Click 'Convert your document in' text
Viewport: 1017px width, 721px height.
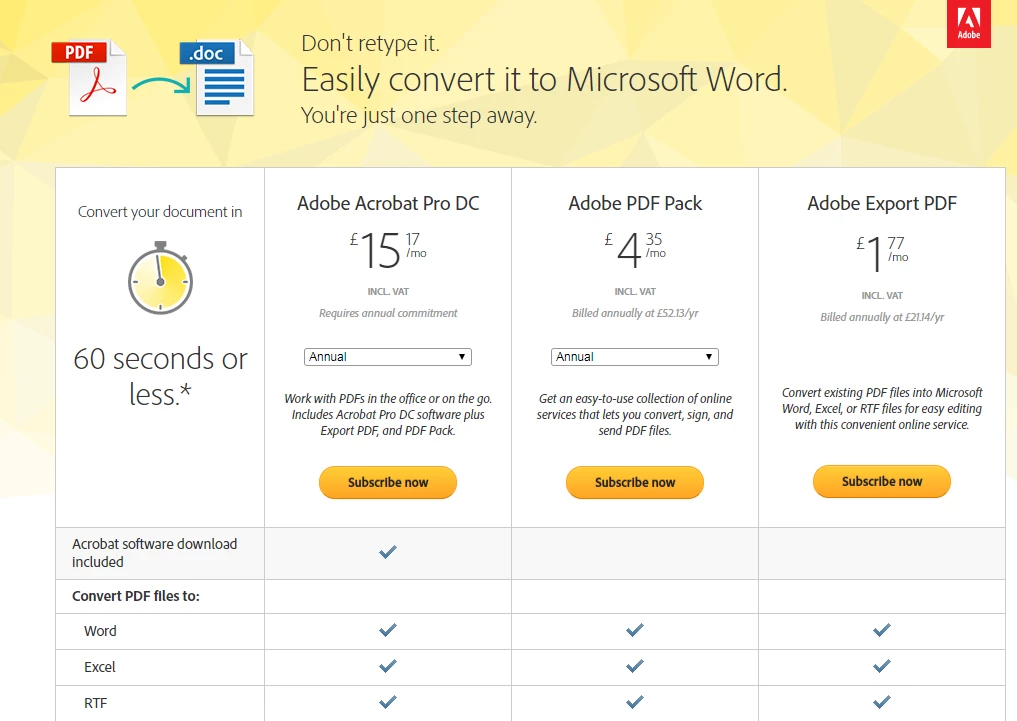click(x=160, y=212)
